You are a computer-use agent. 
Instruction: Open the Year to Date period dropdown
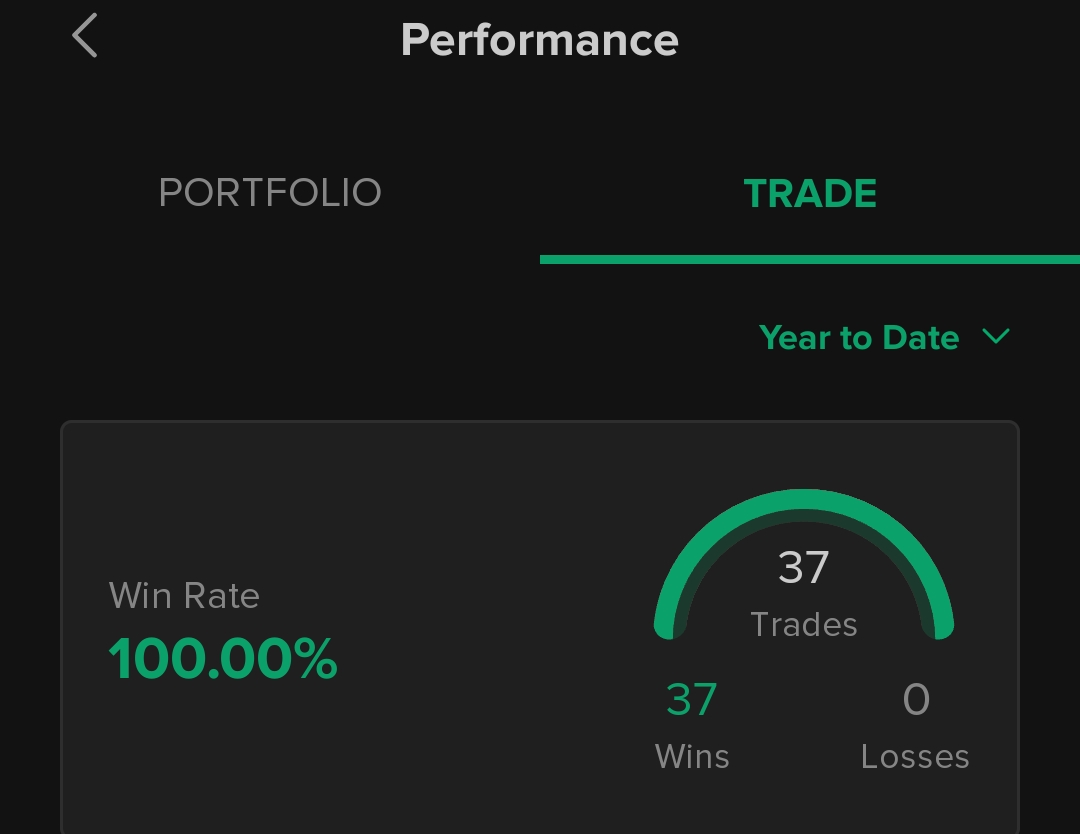(884, 337)
